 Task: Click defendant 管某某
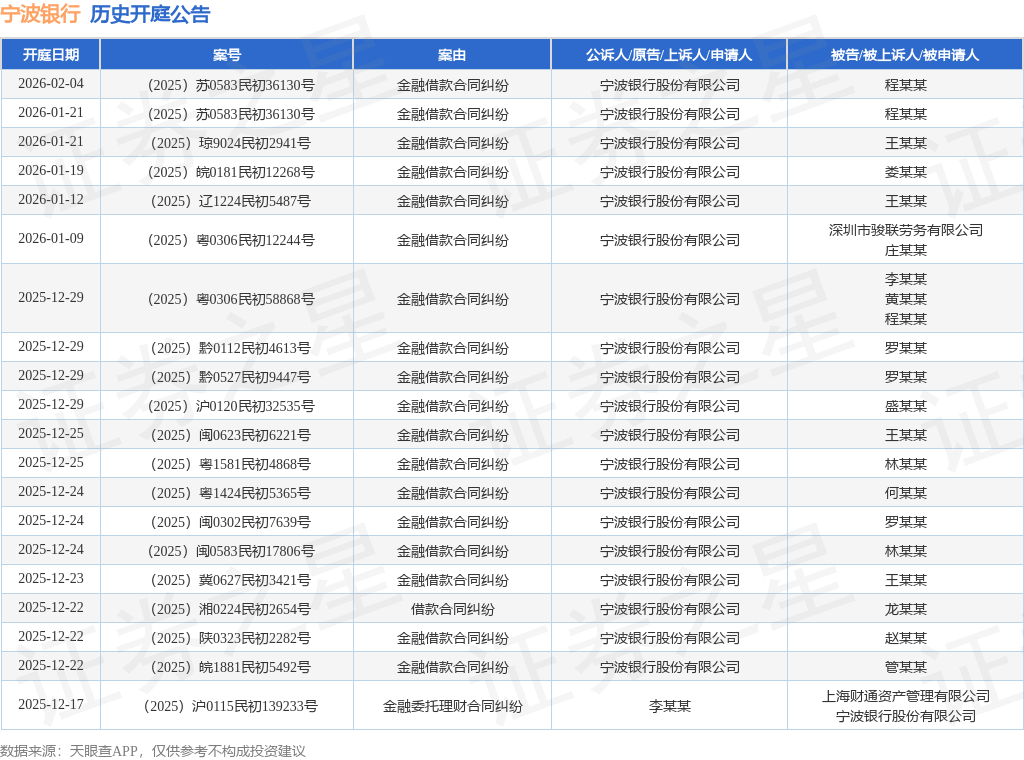pyautogui.click(x=905, y=667)
